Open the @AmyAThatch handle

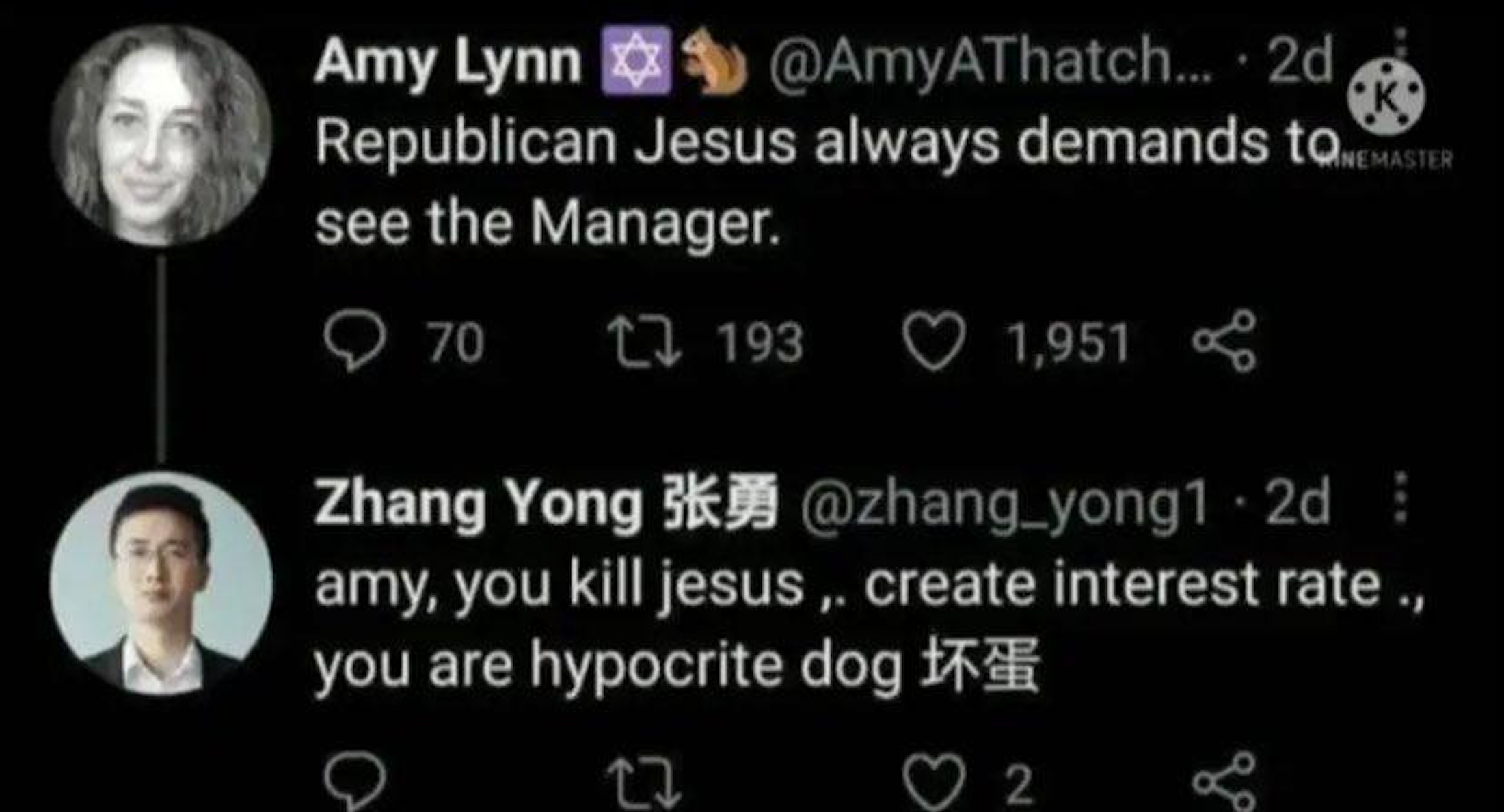click(990, 62)
